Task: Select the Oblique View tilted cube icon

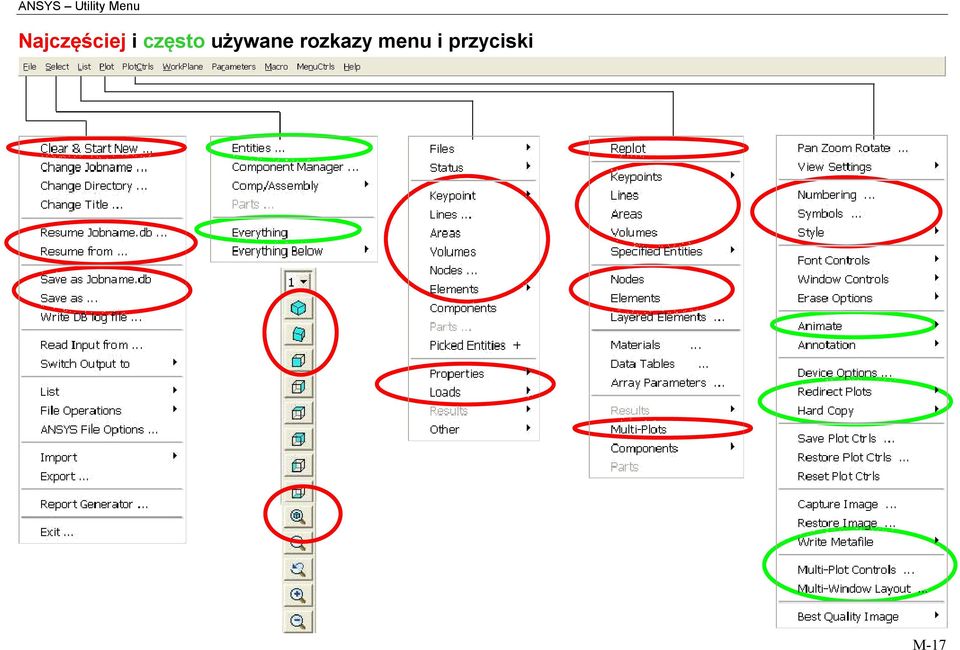Action: tap(298, 334)
